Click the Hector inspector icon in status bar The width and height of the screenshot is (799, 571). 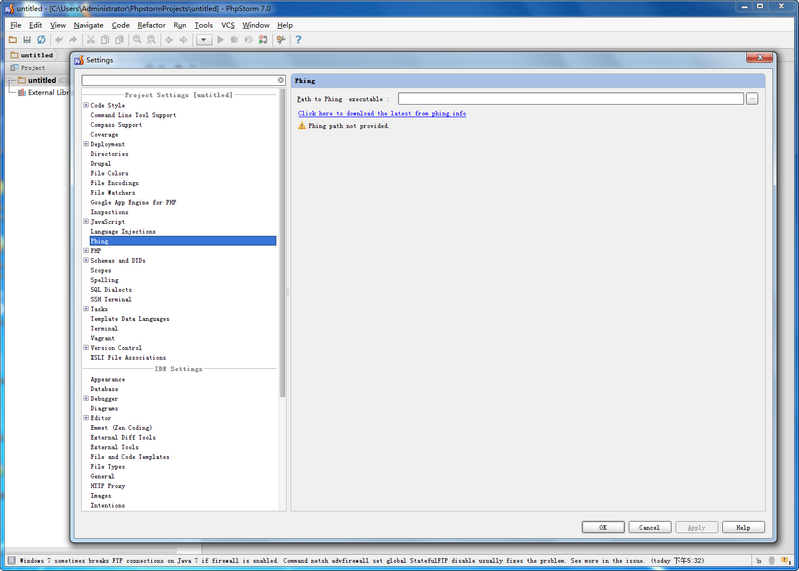(771, 561)
